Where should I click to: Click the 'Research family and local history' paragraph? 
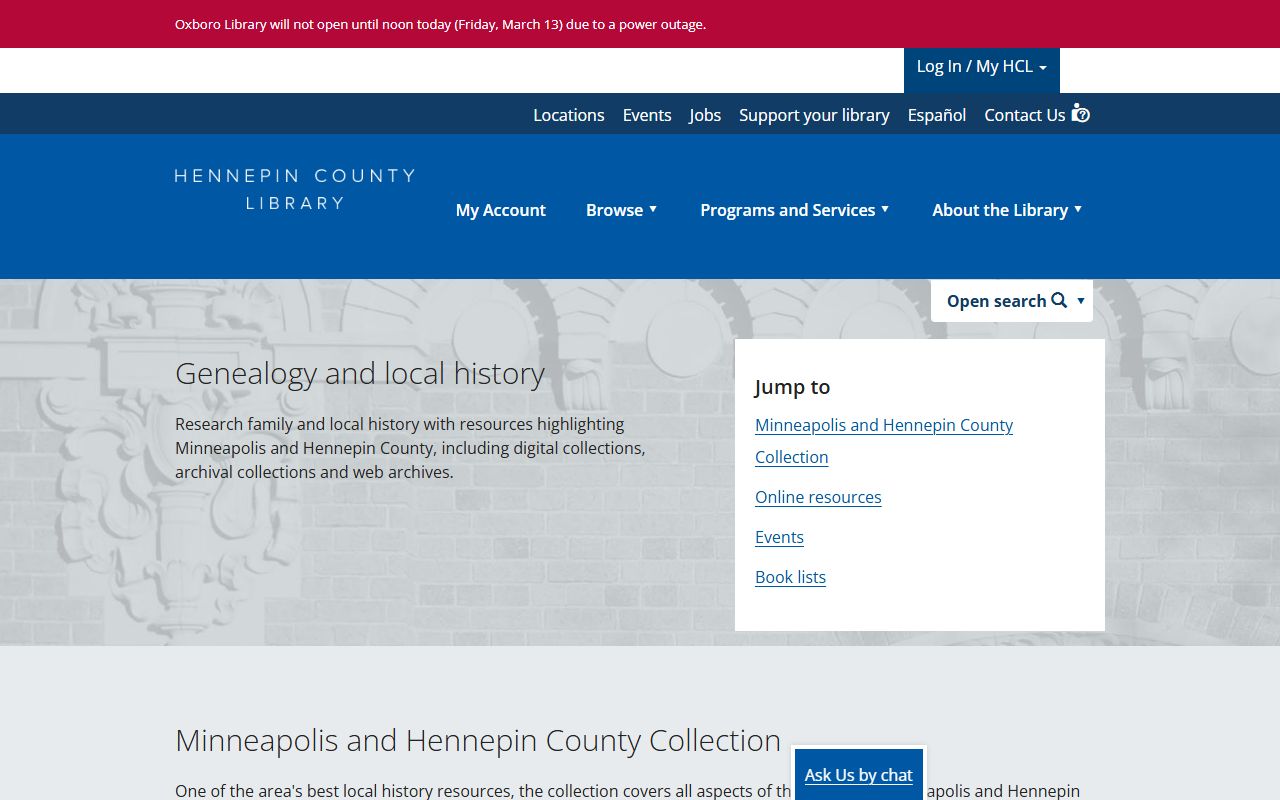tap(410, 448)
